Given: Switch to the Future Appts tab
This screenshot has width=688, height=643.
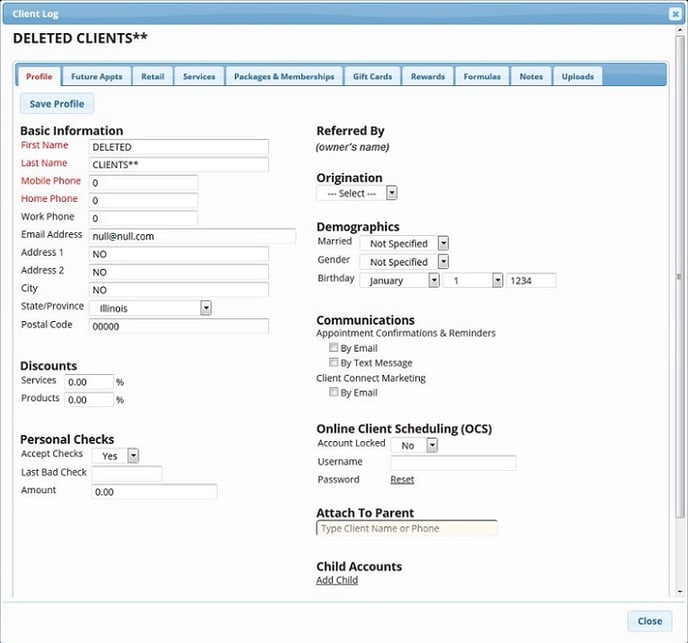Looking at the screenshot, I should [x=97, y=77].
